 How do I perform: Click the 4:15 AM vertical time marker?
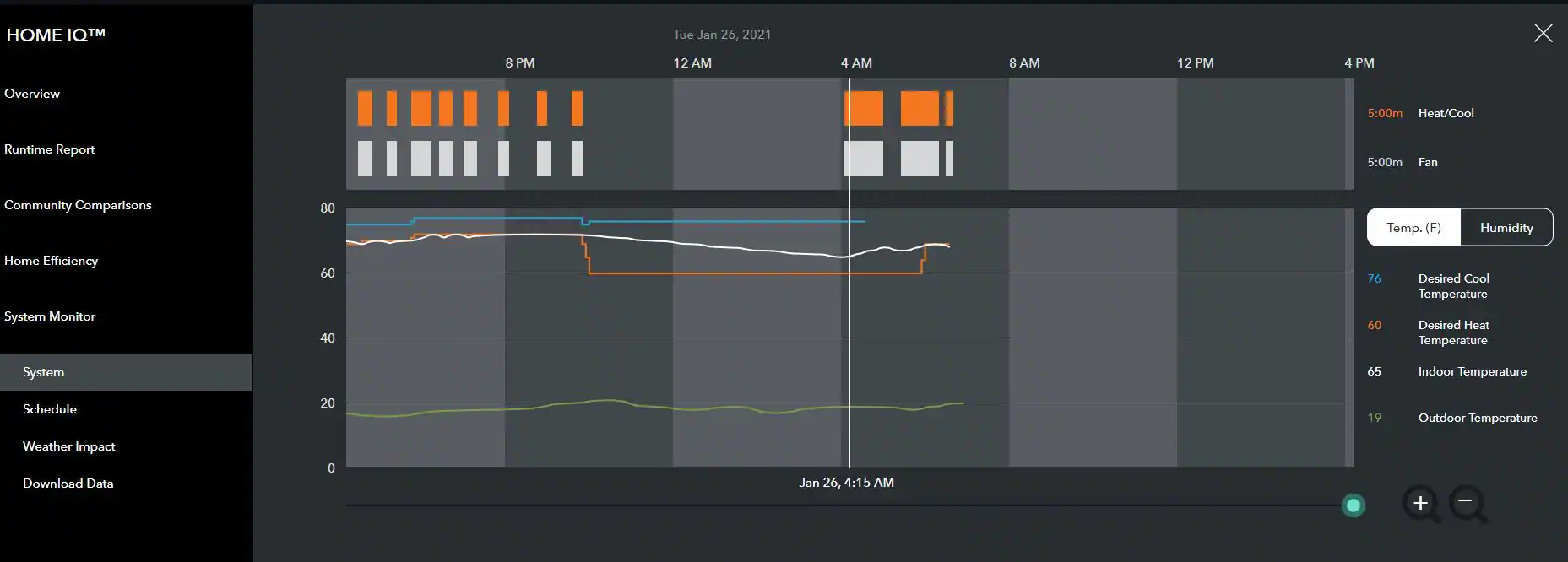point(849,338)
